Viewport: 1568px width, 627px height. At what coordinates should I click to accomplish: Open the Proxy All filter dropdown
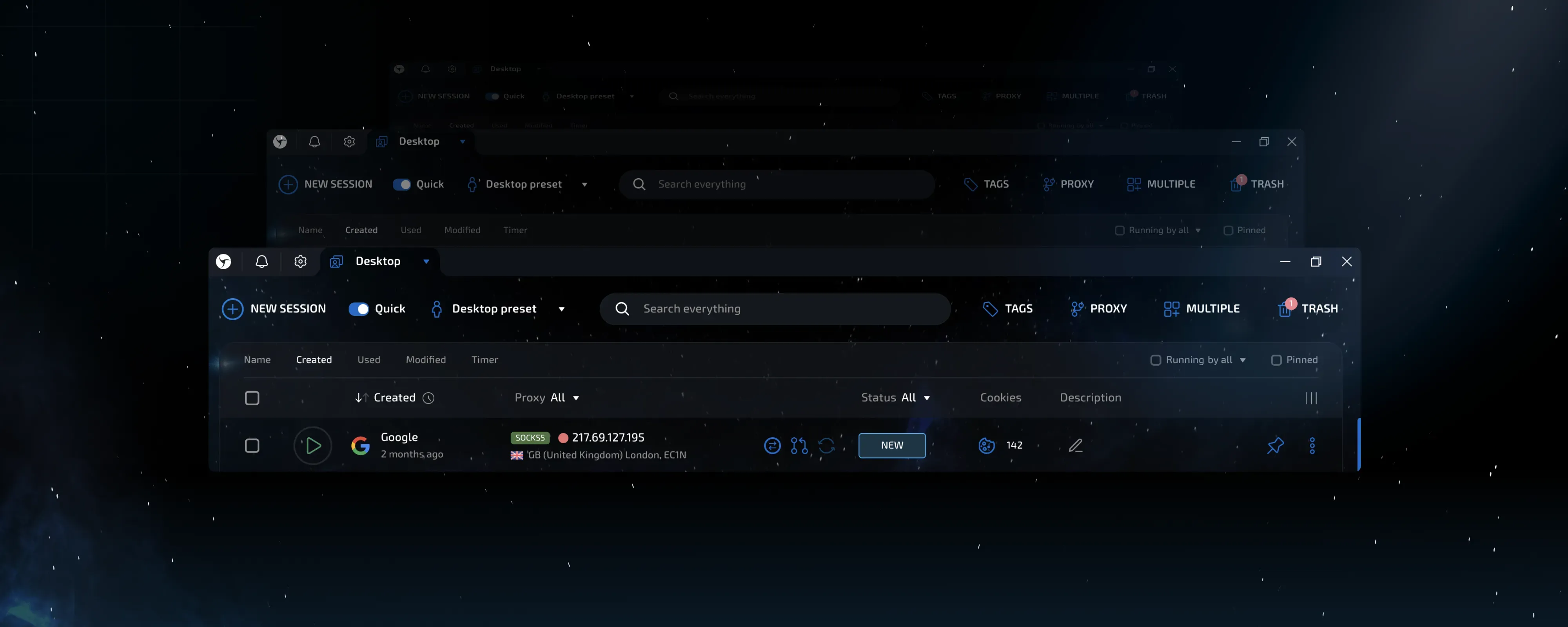point(546,397)
